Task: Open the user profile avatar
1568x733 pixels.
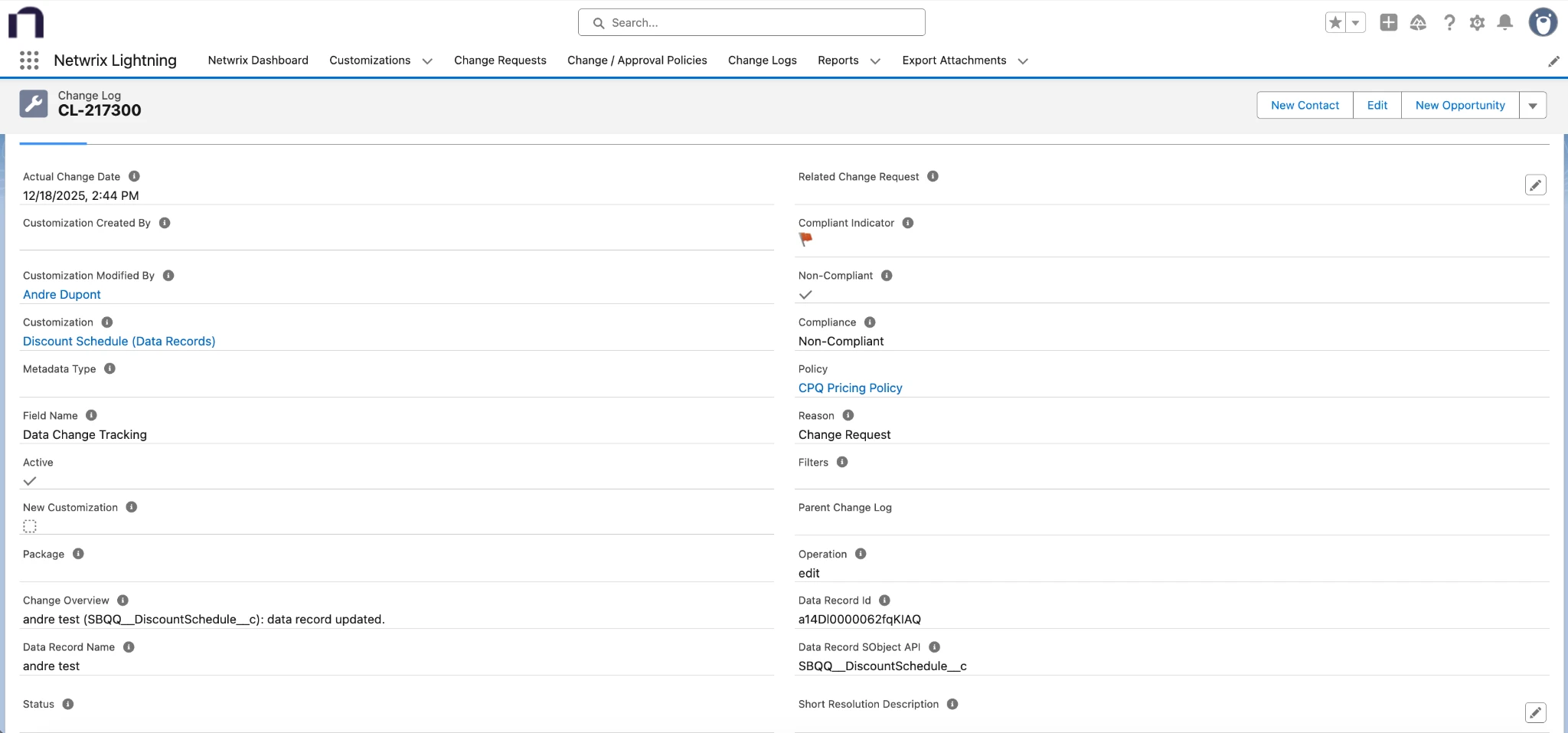Action: tap(1543, 23)
